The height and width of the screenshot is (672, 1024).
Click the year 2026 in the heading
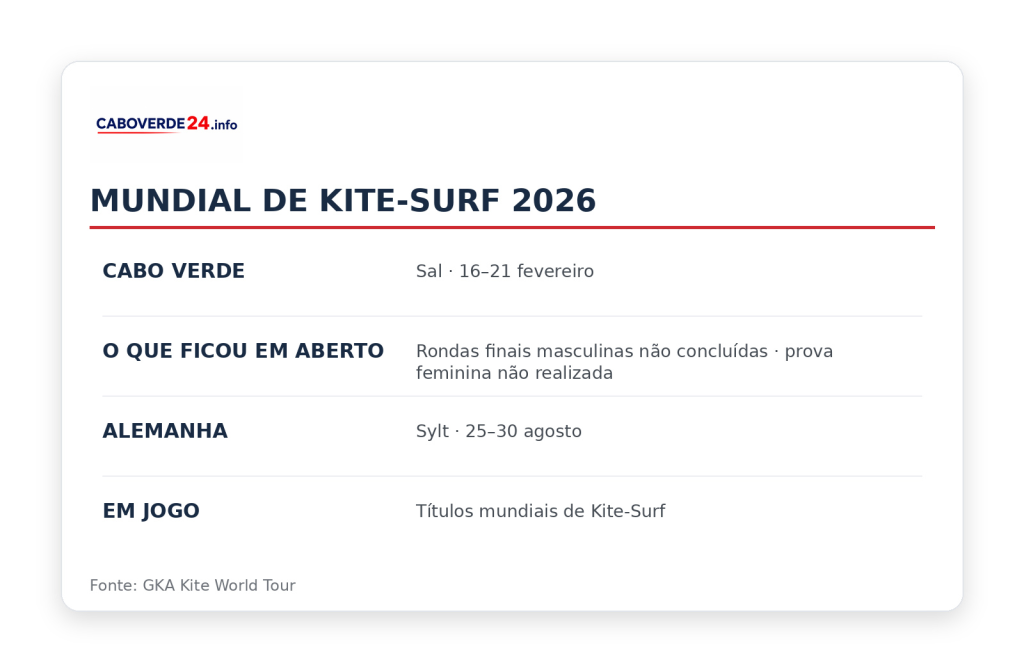coord(554,200)
